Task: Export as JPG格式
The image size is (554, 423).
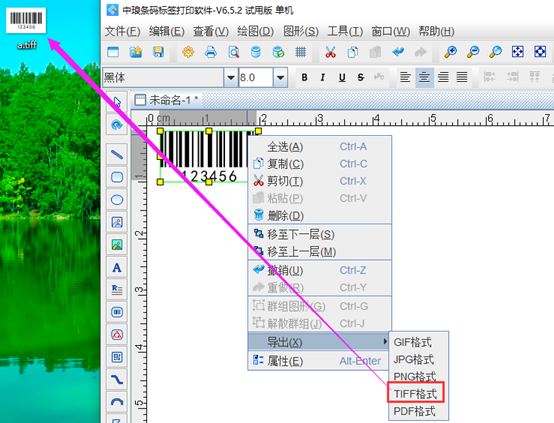Action: point(418,359)
